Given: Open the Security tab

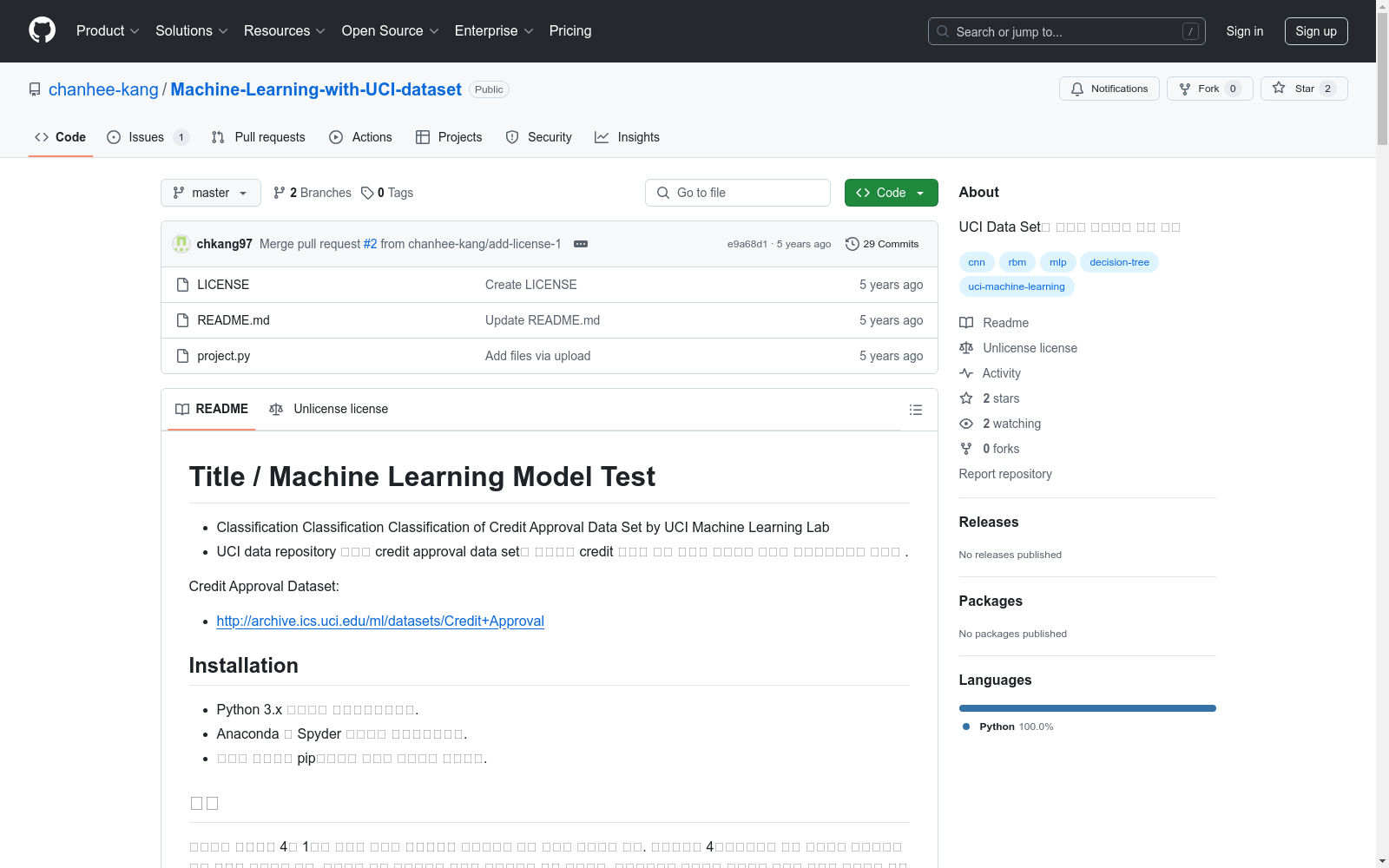Looking at the screenshot, I should (x=538, y=137).
